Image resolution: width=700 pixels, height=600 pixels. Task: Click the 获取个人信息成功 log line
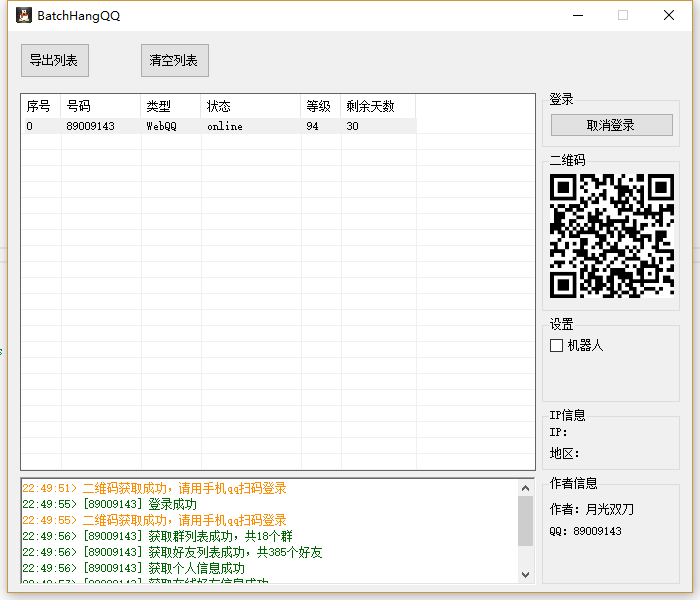click(133, 568)
